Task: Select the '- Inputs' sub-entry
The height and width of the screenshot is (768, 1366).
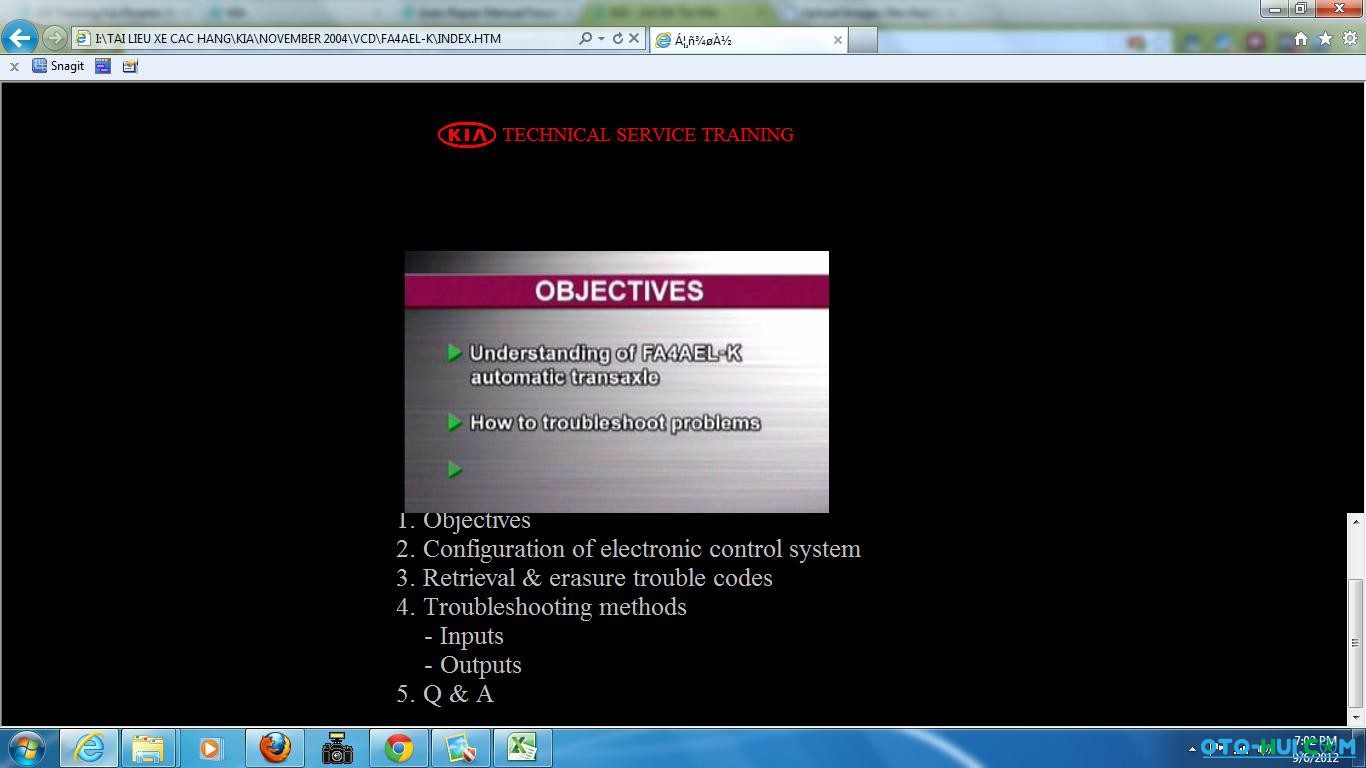Action: point(464,636)
